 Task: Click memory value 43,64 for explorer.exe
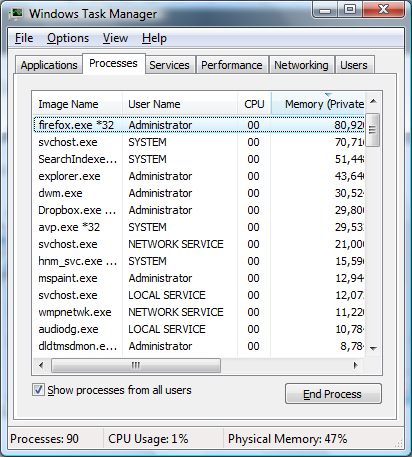coord(349,176)
